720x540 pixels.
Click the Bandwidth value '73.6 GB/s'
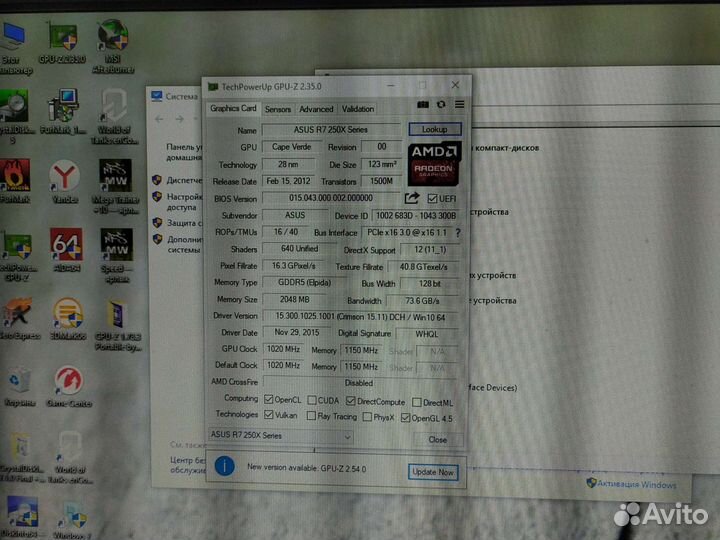[x=422, y=301]
